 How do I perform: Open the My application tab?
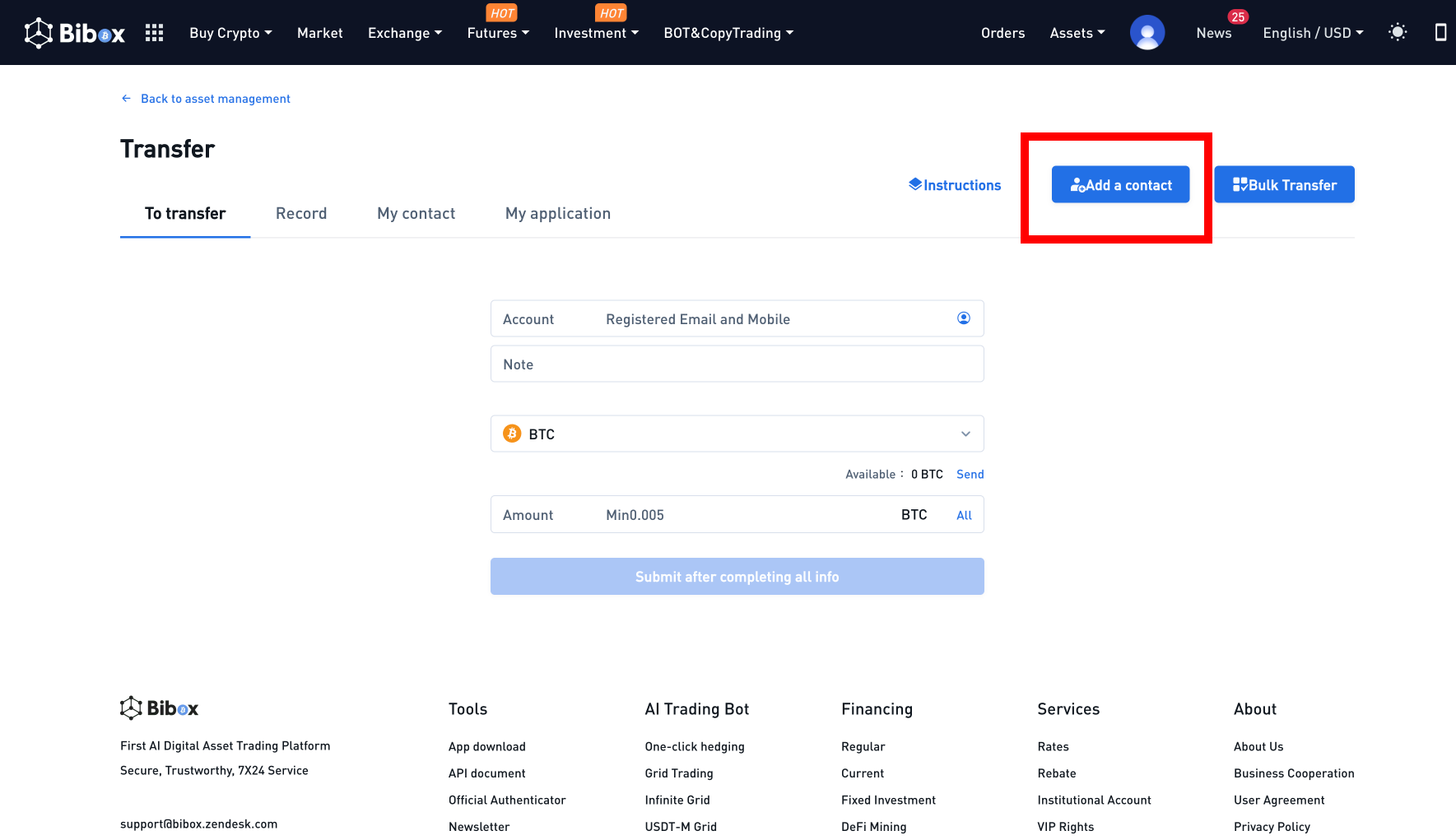point(557,214)
